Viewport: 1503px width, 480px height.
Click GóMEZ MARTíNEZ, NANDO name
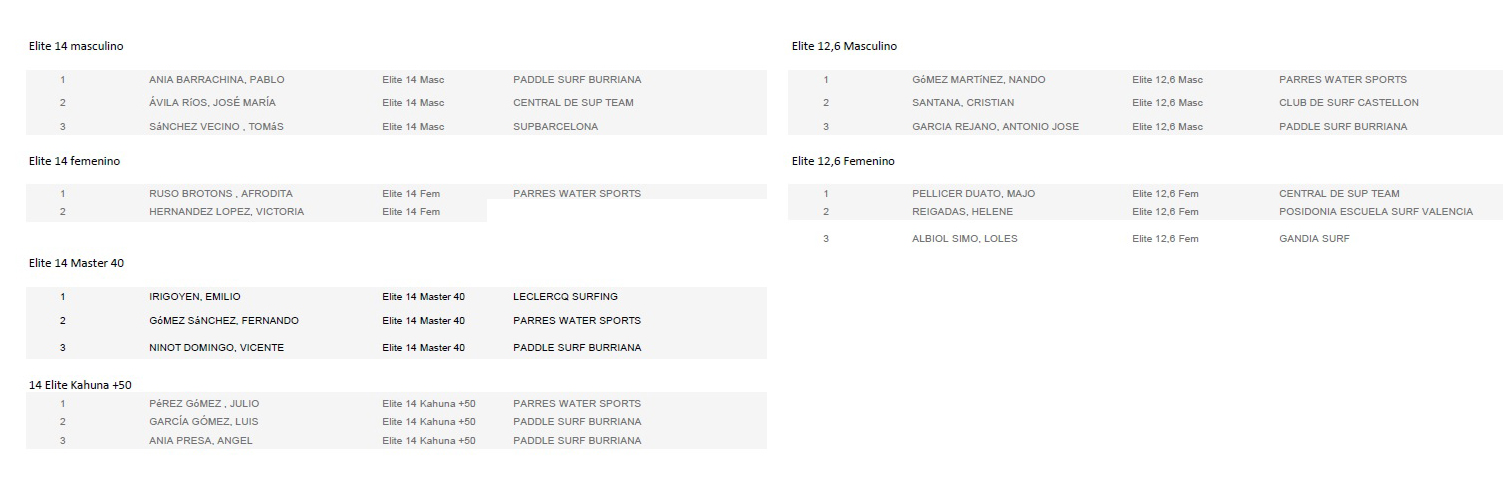click(x=979, y=80)
